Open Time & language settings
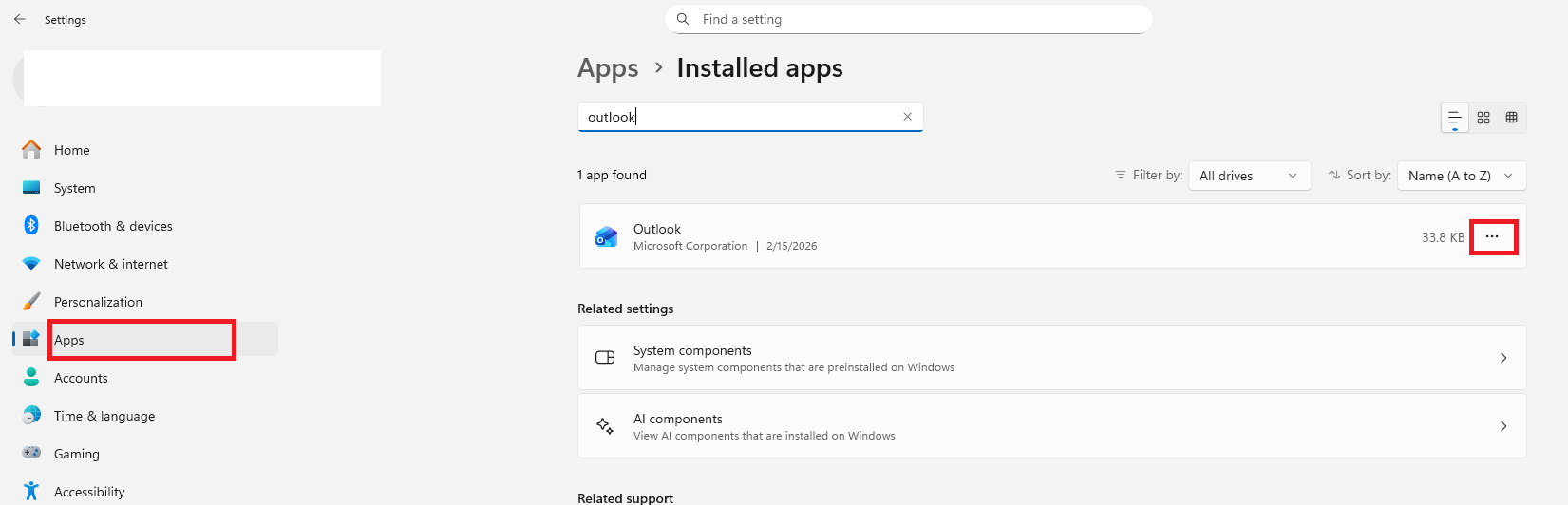This screenshot has width=1568, height=505. point(145,416)
